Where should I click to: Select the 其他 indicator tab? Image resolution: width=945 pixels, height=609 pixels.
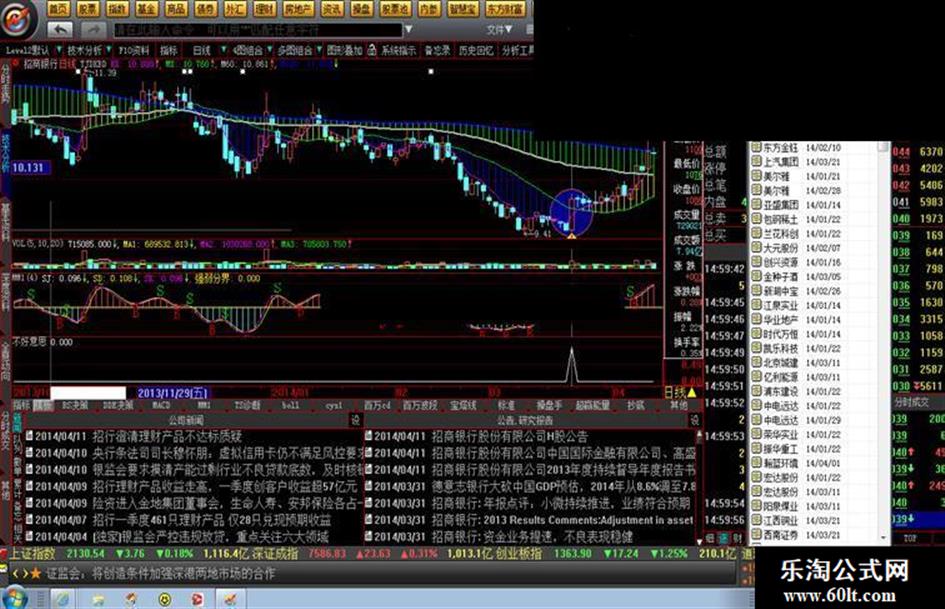[678, 406]
